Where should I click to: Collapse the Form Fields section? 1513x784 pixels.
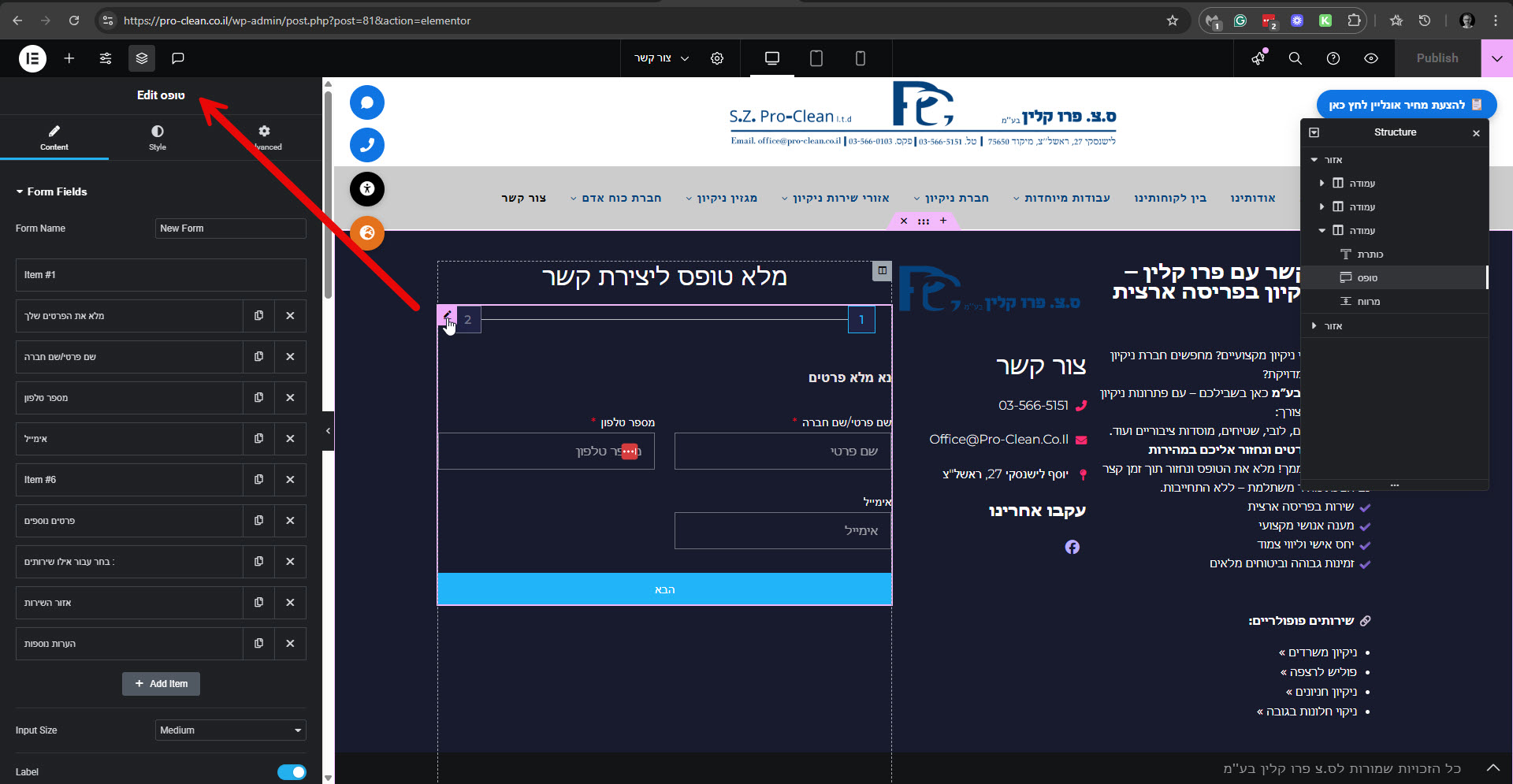[51, 191]
